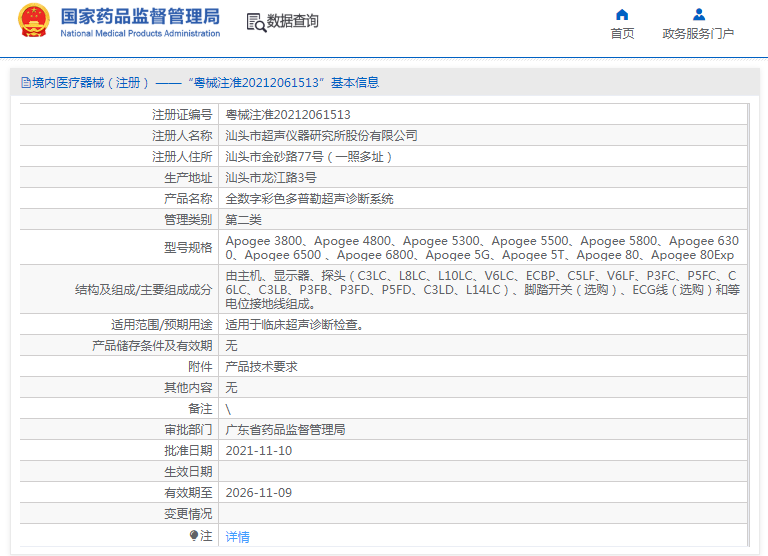Click the document icon beside 境内医疗器械
This screenshot has width=768, height=556.
click(25, 82)
